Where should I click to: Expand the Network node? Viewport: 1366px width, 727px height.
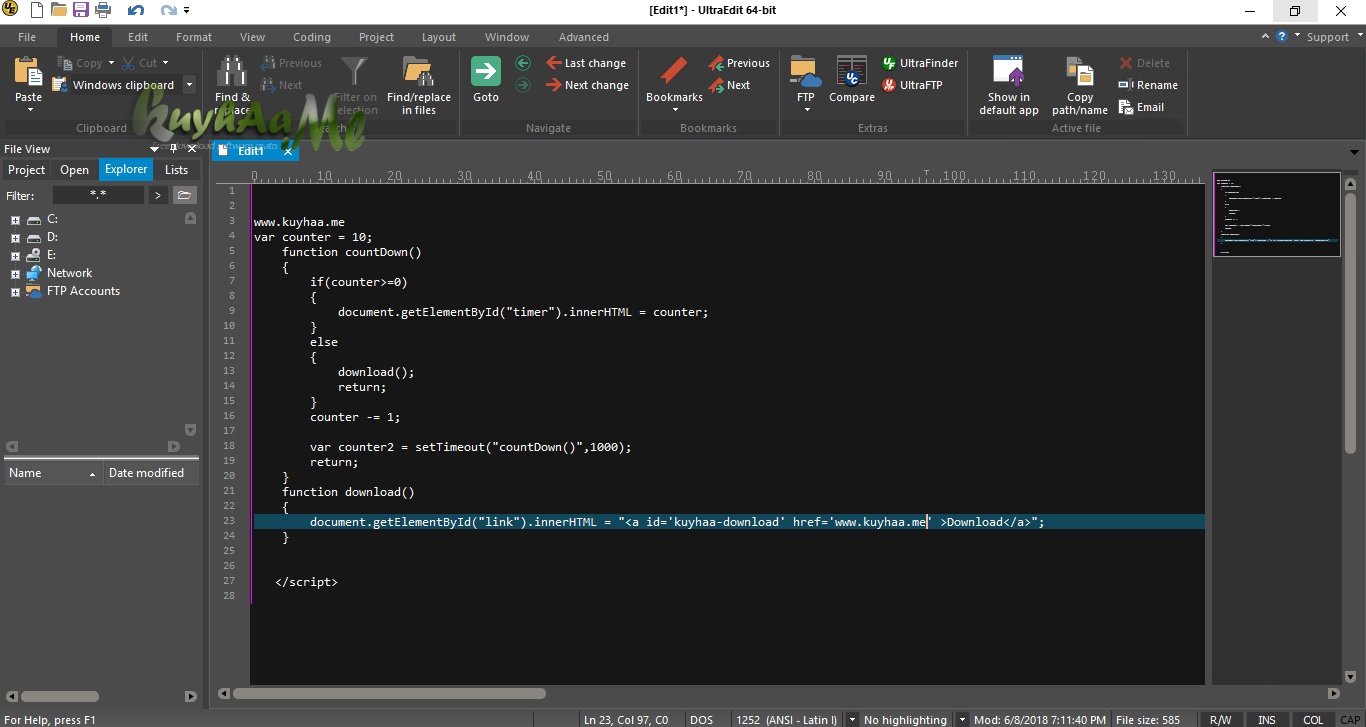point(15,273)
